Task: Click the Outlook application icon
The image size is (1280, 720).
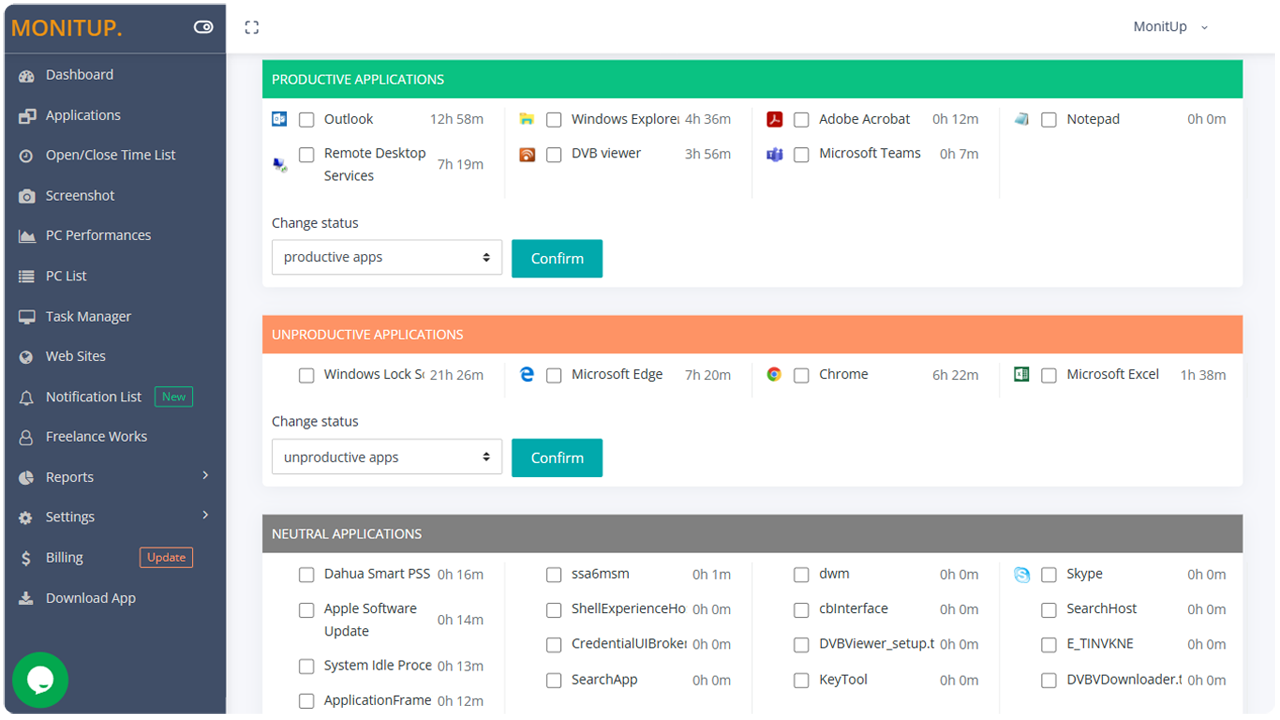Action: (280, 119)
